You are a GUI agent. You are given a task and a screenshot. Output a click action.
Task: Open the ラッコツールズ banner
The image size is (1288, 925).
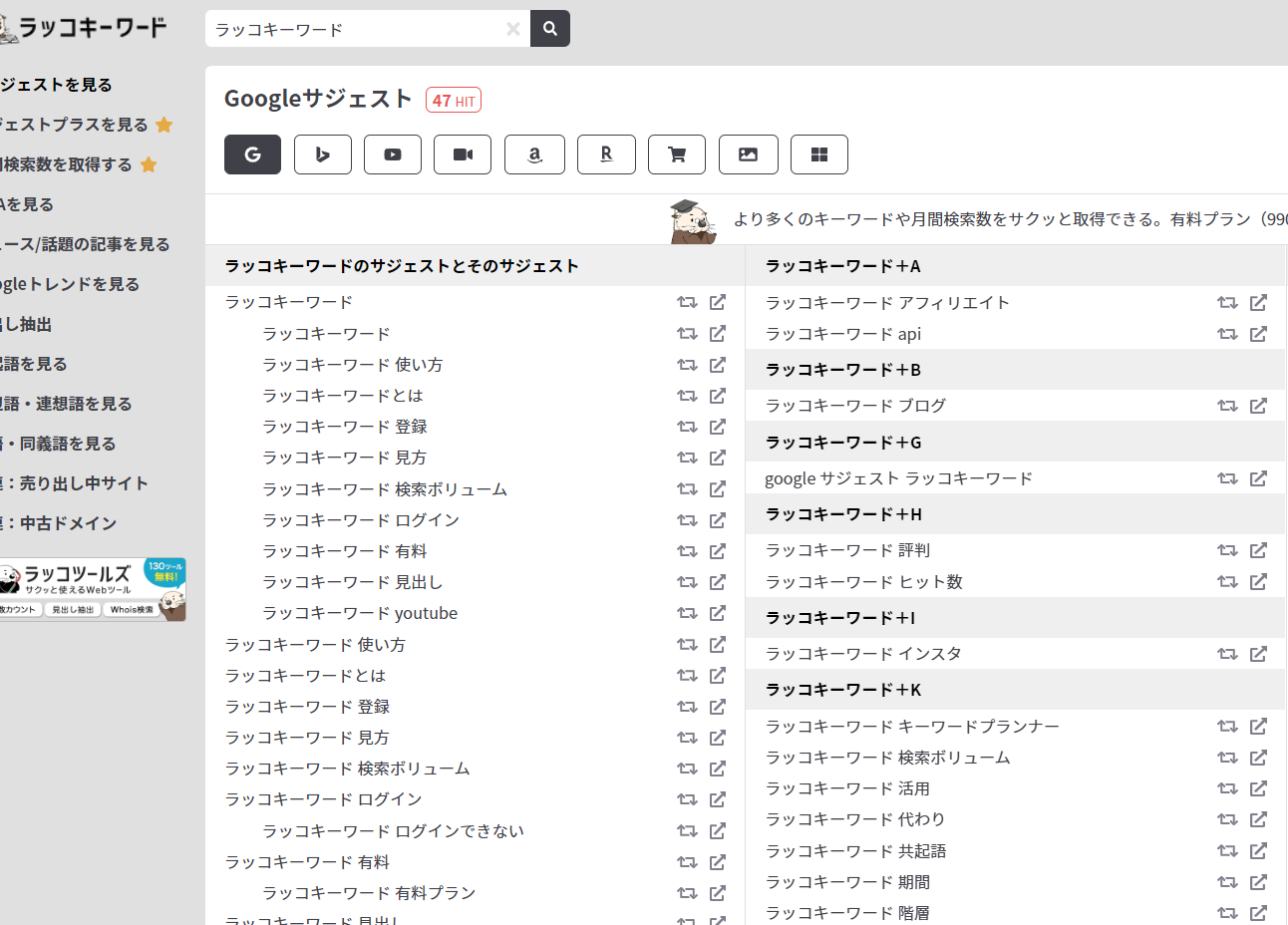tap(93, 589)
